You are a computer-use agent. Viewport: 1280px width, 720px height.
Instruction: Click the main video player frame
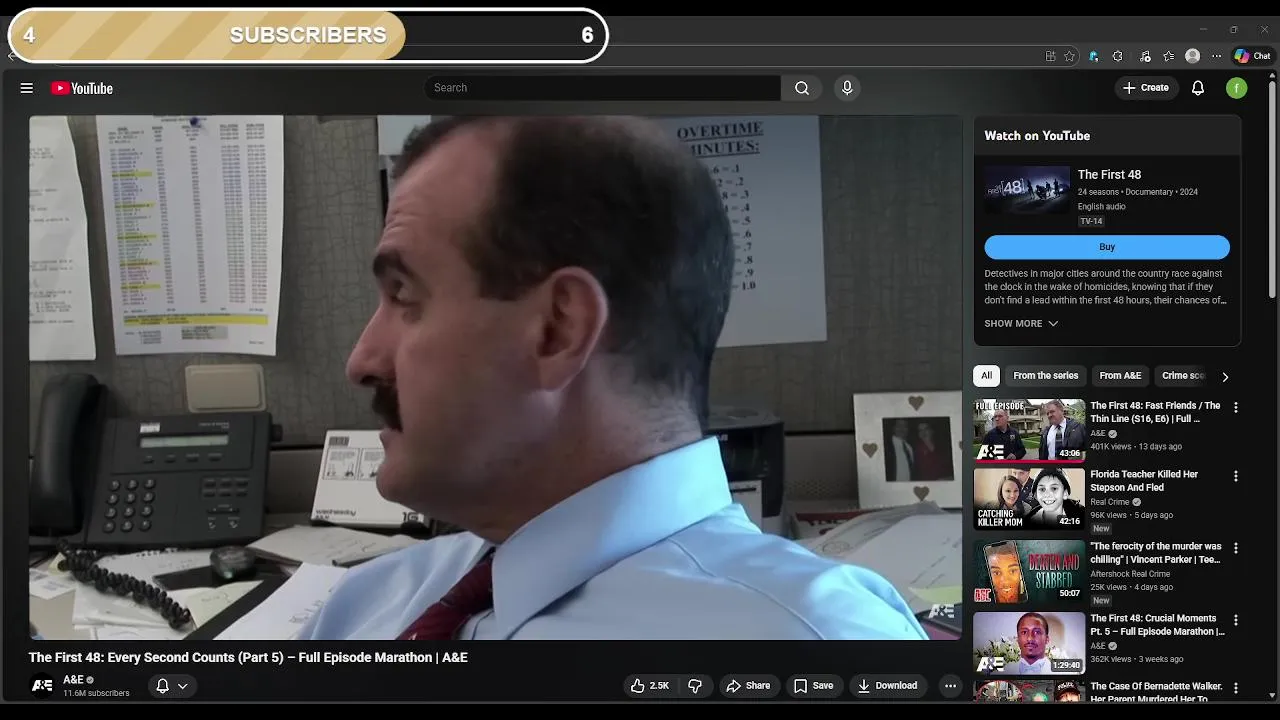495,377
